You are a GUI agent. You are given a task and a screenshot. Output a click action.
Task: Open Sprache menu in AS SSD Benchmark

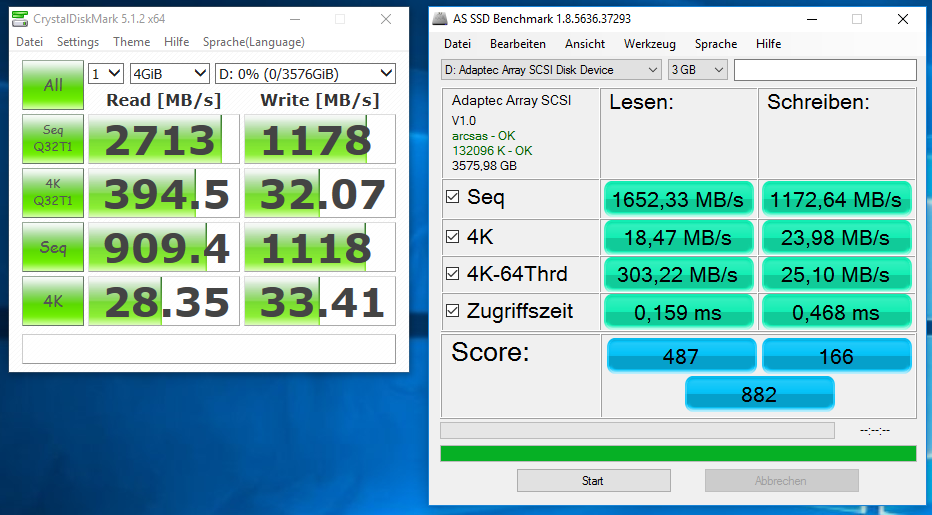716,43
